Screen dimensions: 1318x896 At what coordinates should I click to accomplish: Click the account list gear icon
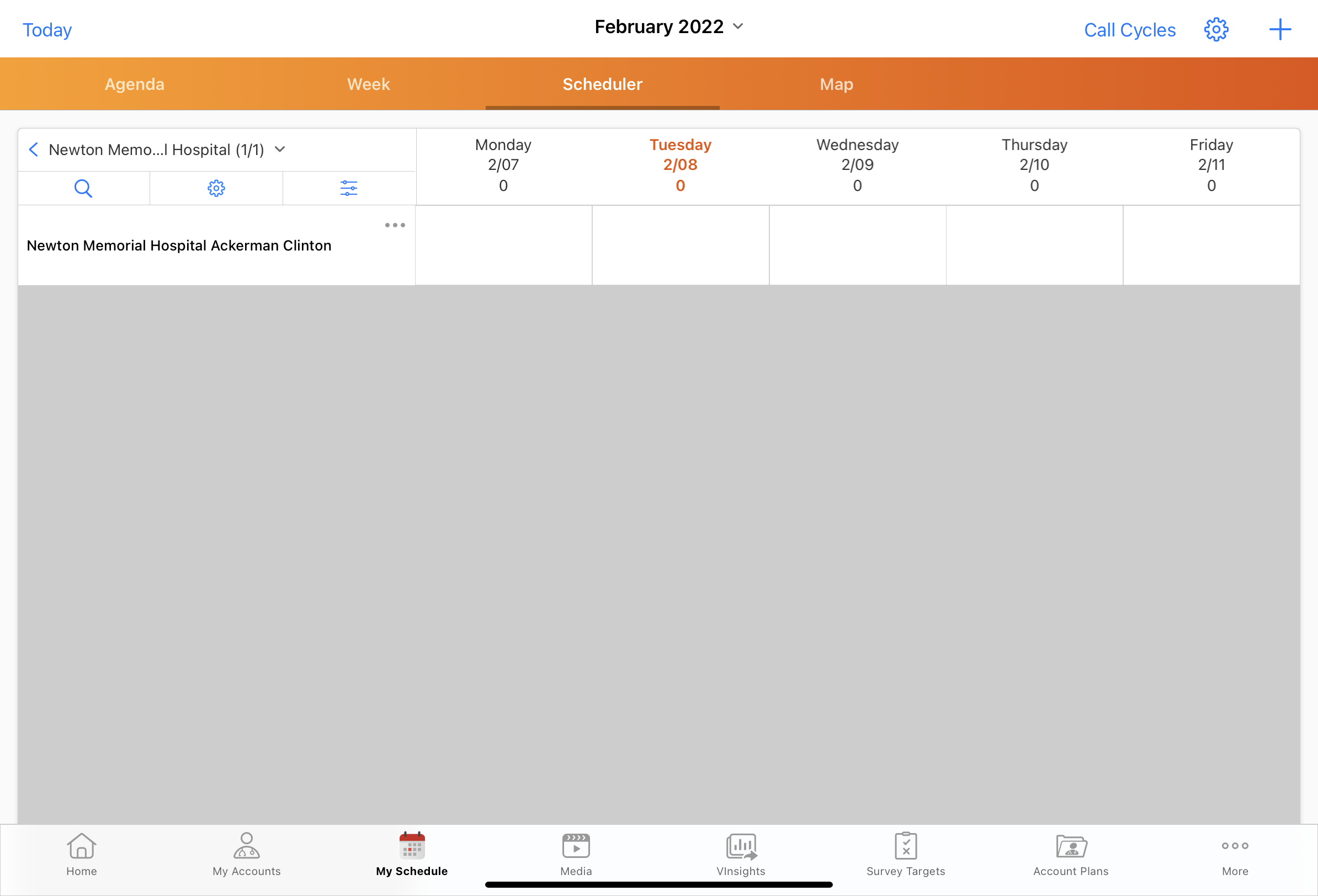tap(216, 188)
